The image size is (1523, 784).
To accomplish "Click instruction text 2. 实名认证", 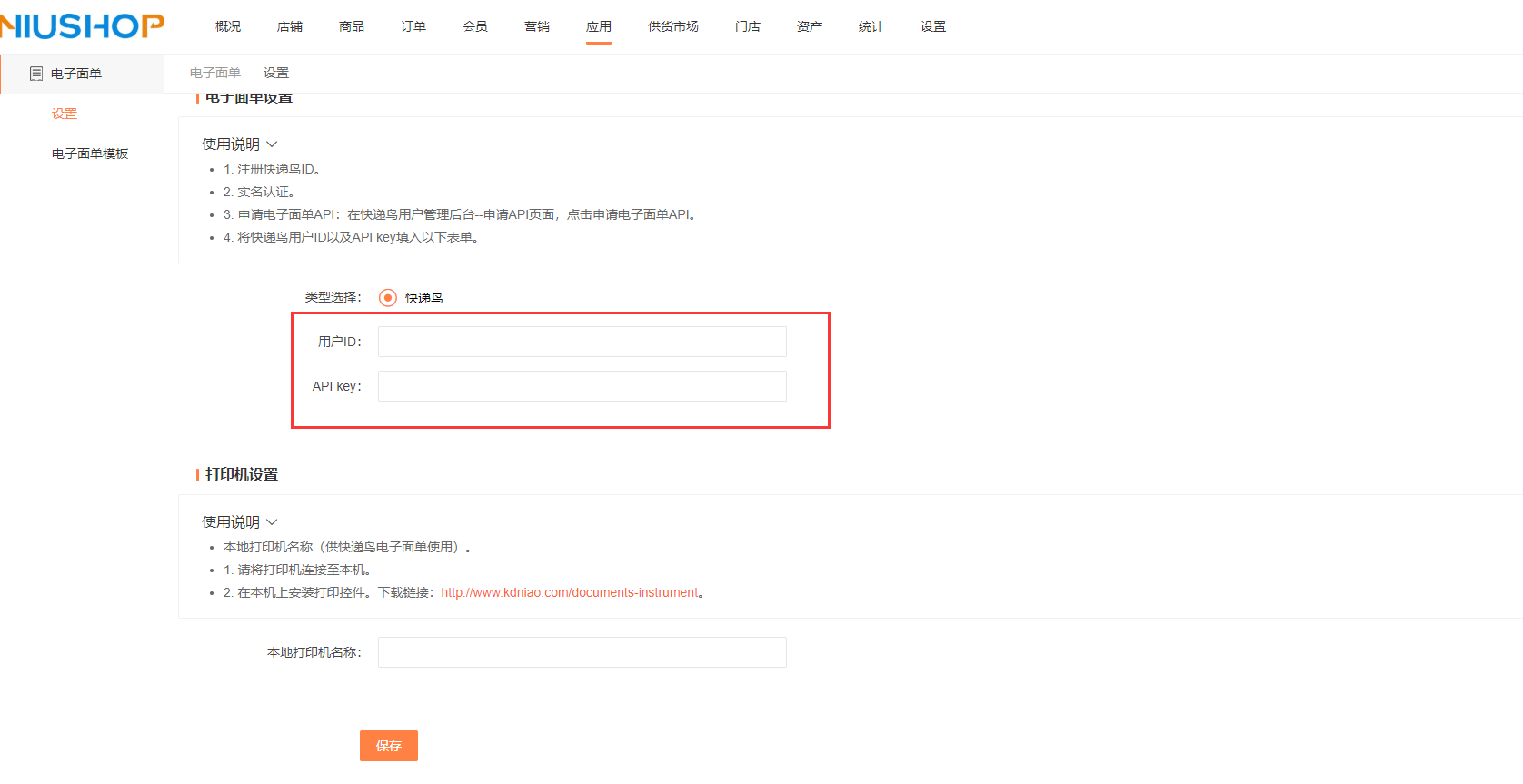I will pyautogui.click(x=259, y=193).
